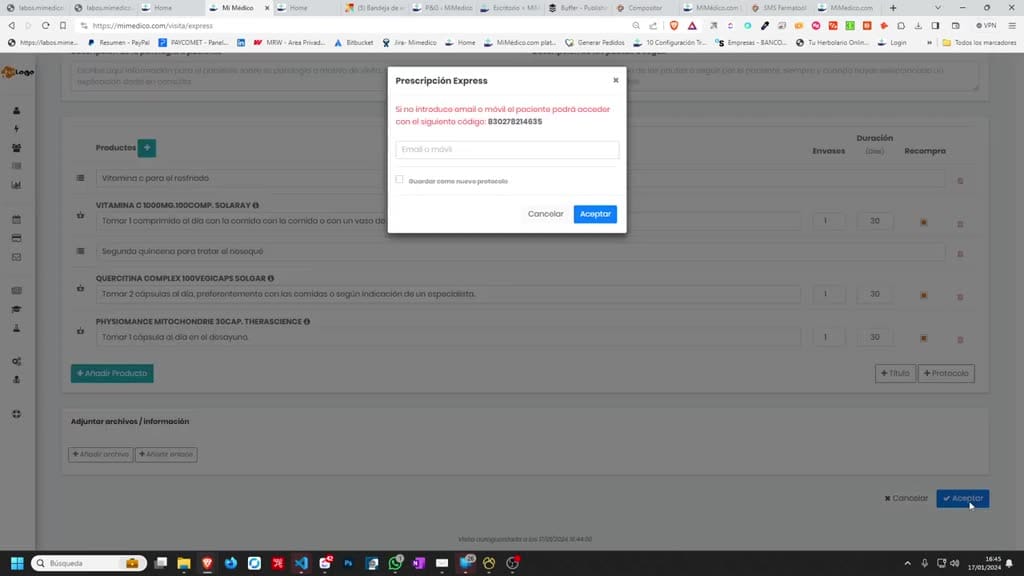Click Duración field for Quercitina Complex
The width and height of the screenshot is (1024, 576).
(x=874, y=294)
